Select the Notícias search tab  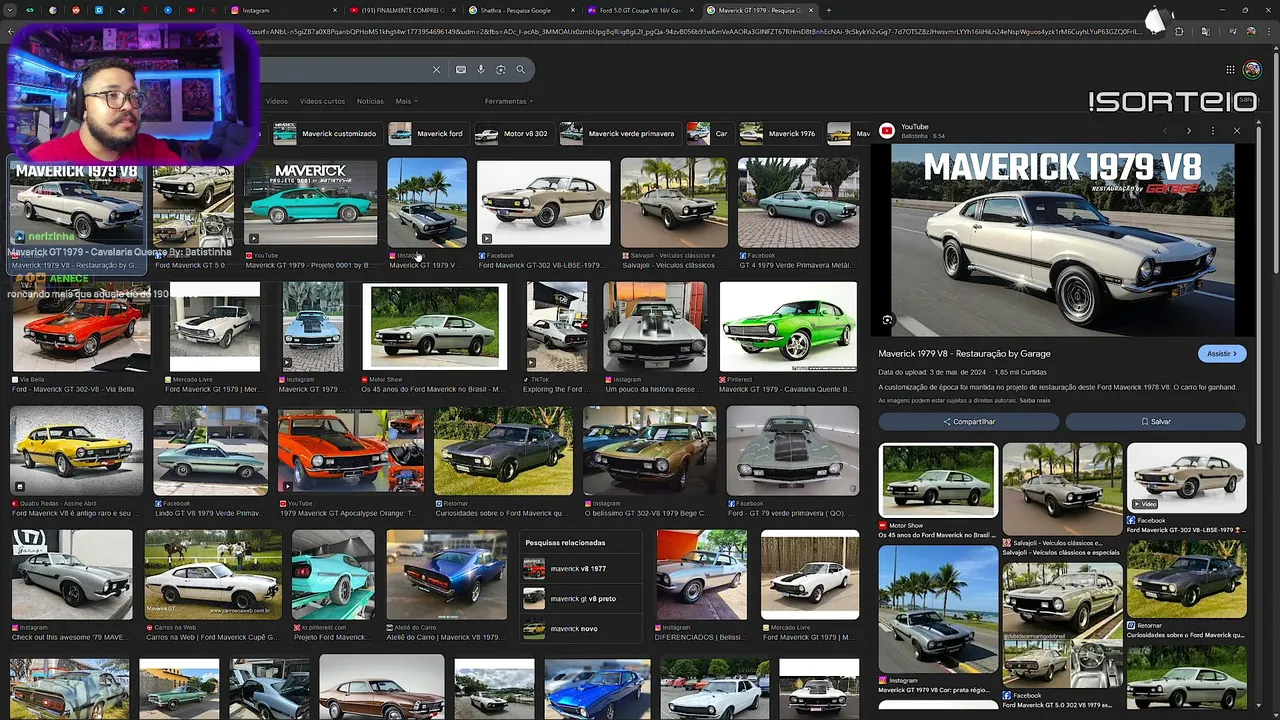[370, 101]
